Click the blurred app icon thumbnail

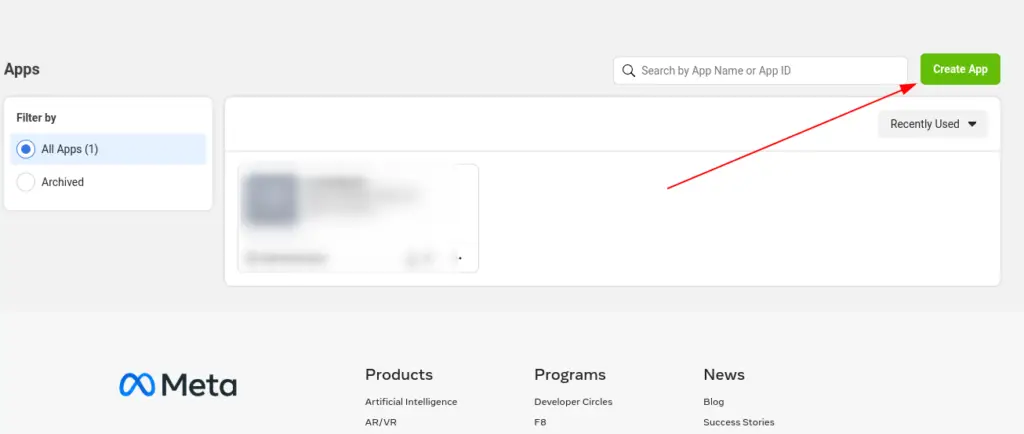point(270,200)
